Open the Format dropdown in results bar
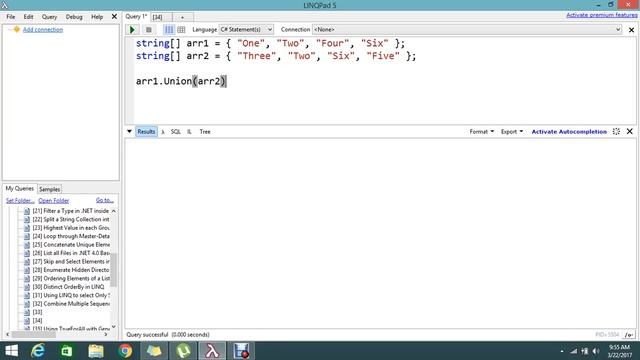 pos(482,131)
